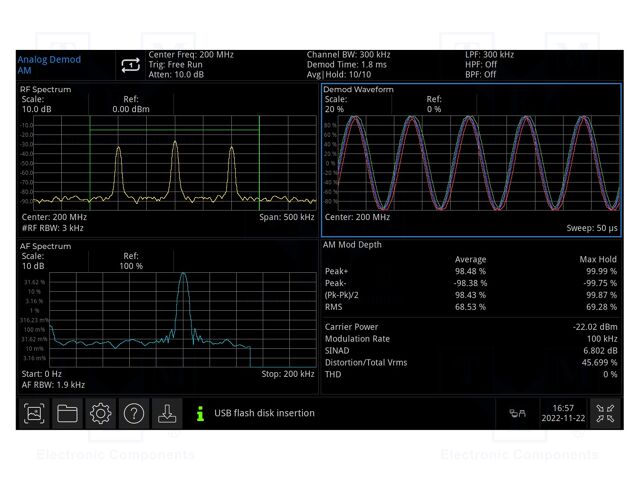Open the help question mark icon
Screen dimensions: 640x480
point(133,413)
